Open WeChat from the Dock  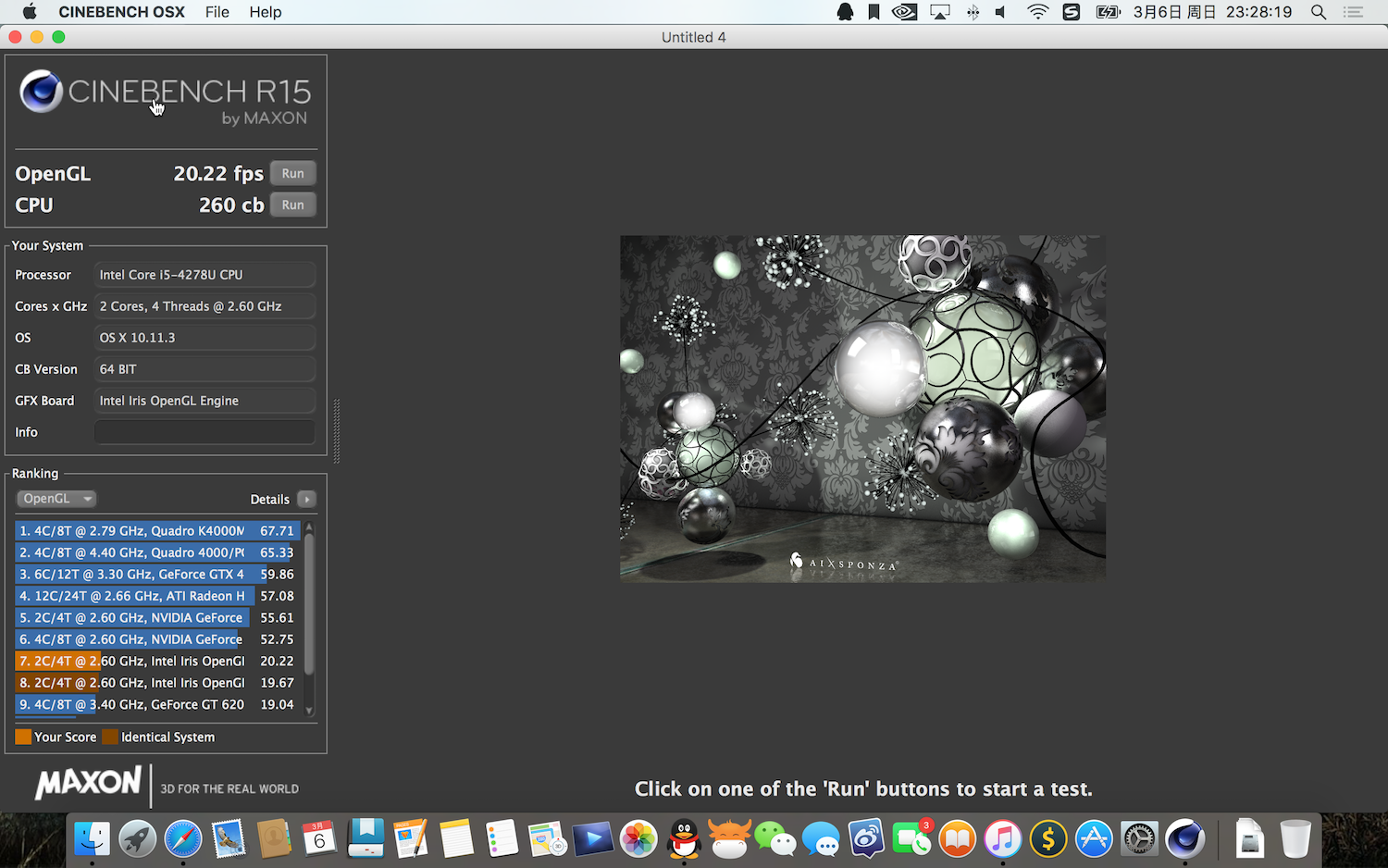tap(775, 839)
